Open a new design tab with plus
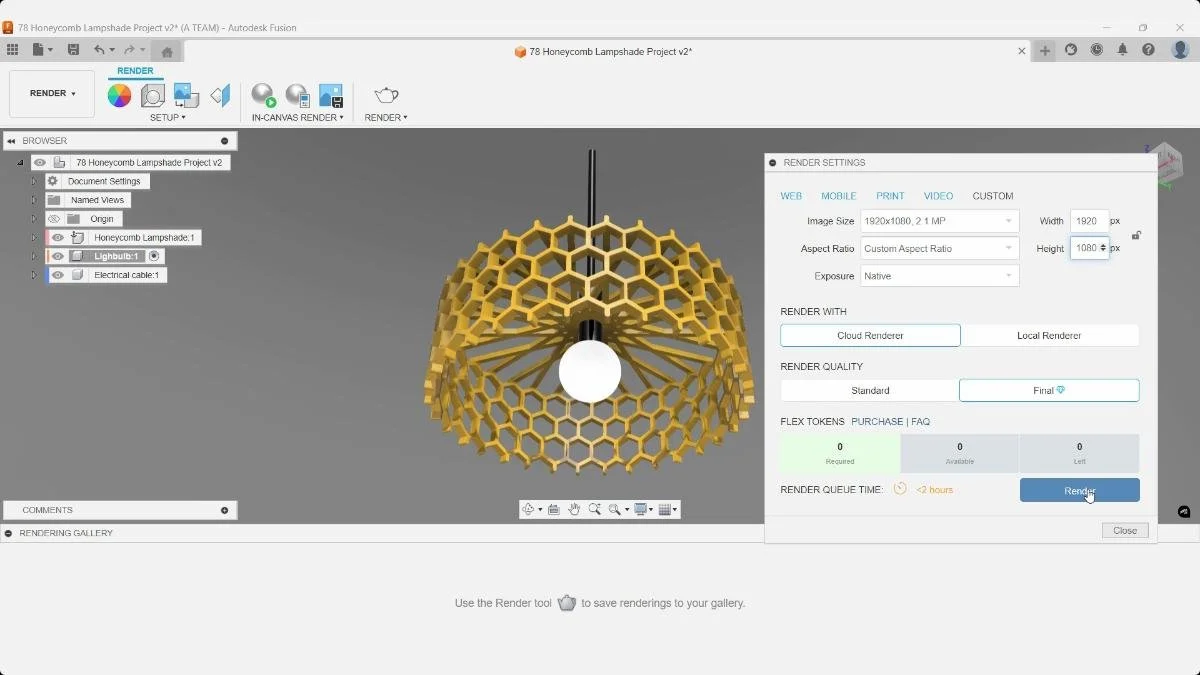1200x675 pixels. point(1045,51)
